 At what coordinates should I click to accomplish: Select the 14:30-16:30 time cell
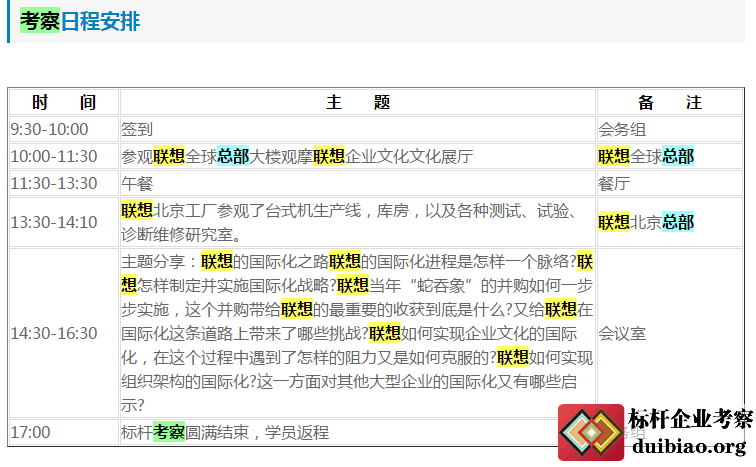64,333
